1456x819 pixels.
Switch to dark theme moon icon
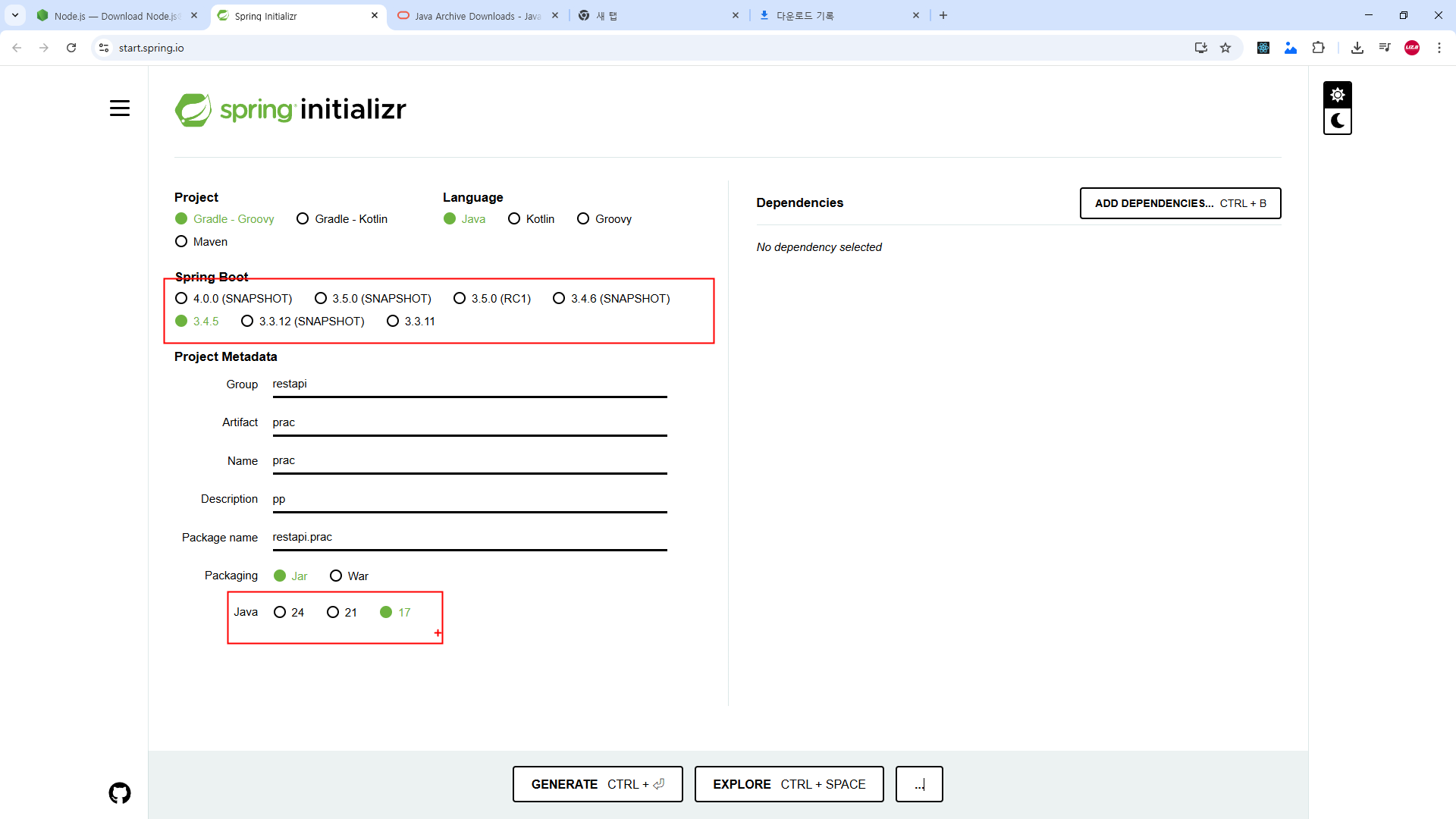(x=1337, y=121)
